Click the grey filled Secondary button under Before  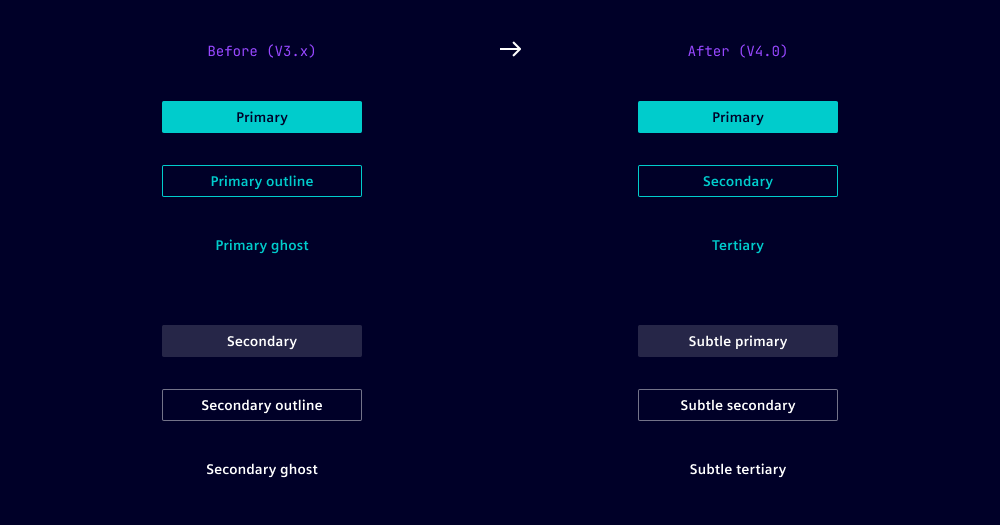point(262,341)
